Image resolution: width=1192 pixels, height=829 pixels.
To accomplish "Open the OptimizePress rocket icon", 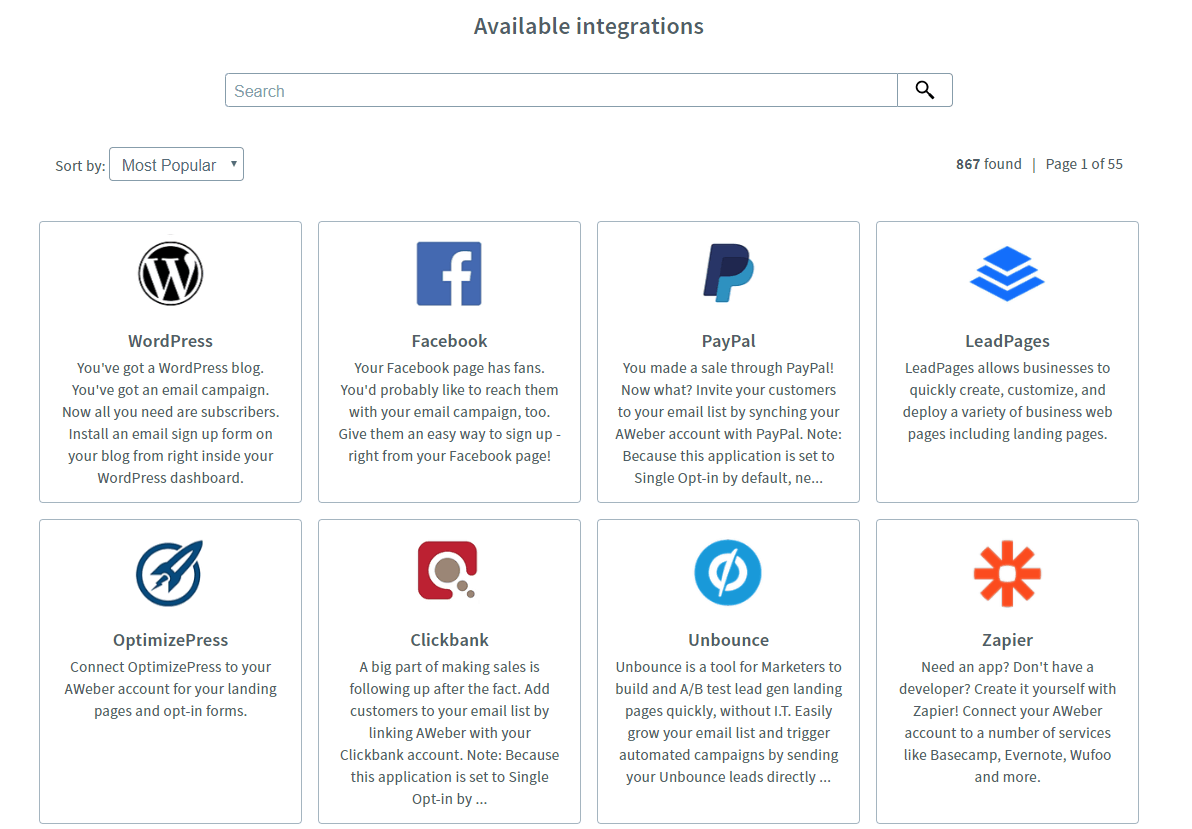I will coord(170,573).
